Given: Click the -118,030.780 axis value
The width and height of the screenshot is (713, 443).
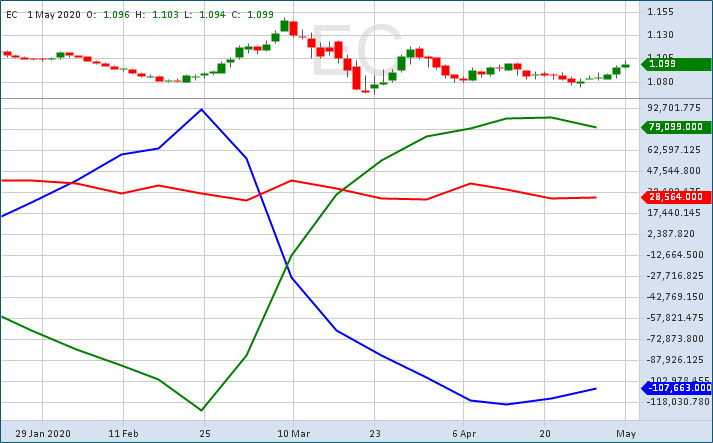Looking at the screenshot, I should tap(678, 402).
